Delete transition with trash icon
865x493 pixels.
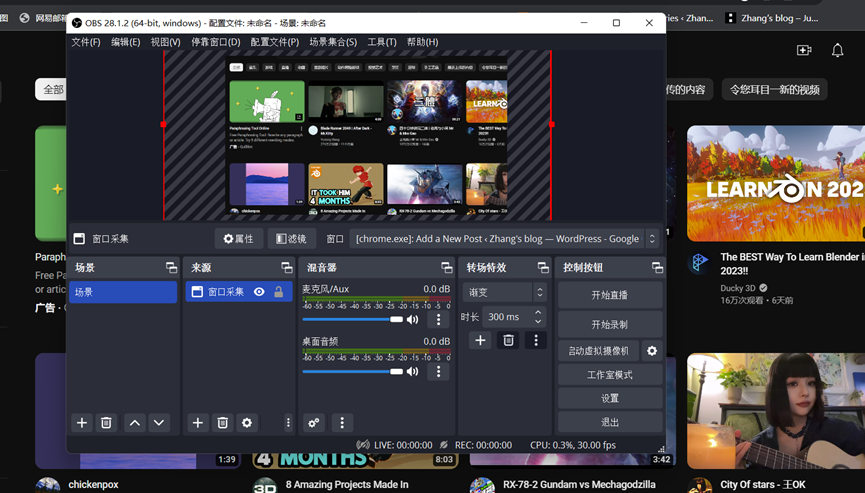[x=508, y=340]
